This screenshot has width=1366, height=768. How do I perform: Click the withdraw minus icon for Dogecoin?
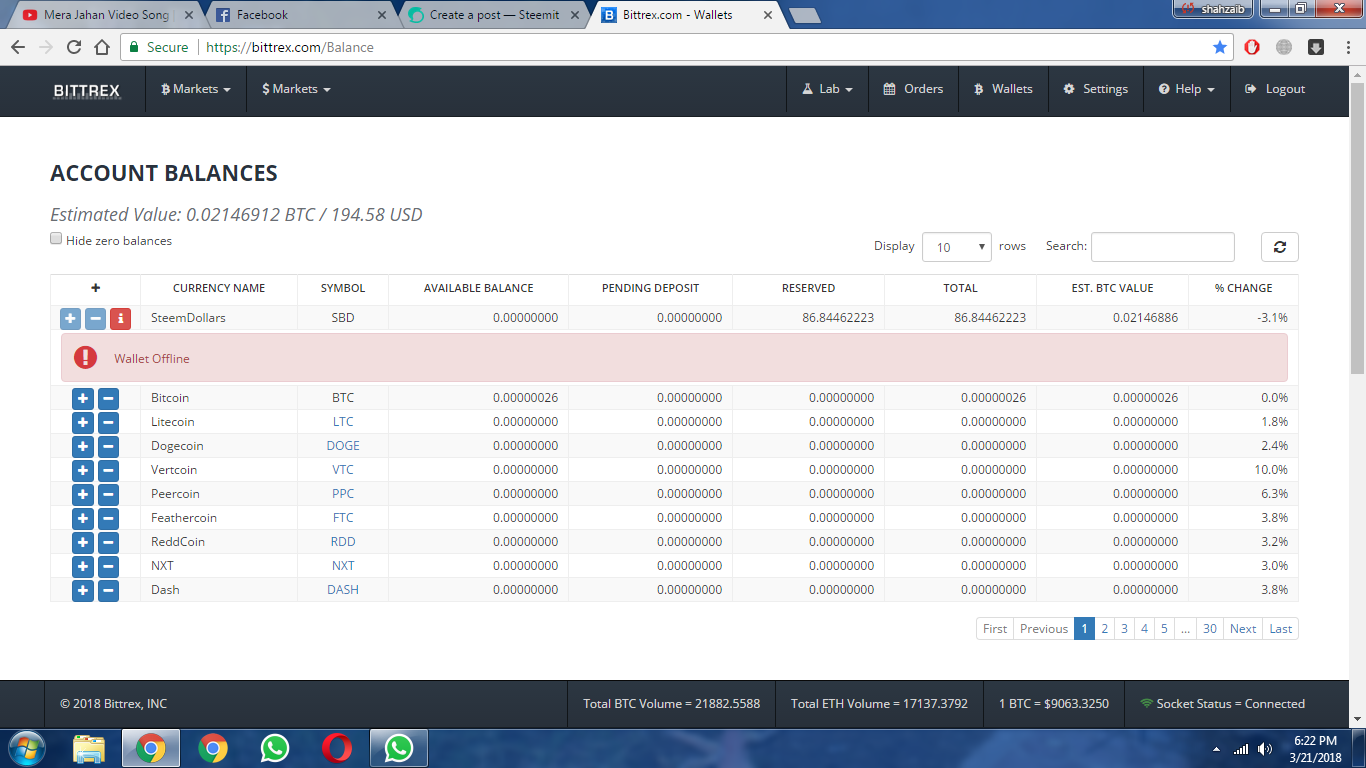pos(108,446)
